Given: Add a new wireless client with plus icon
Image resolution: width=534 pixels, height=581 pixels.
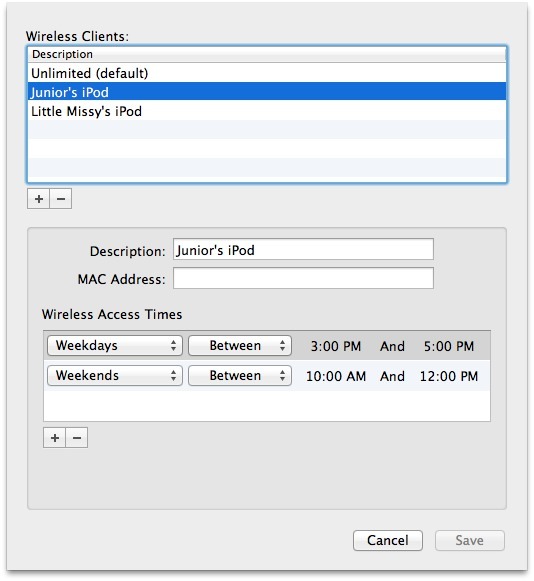Looking at the screenshot, I should click(39, 199).
